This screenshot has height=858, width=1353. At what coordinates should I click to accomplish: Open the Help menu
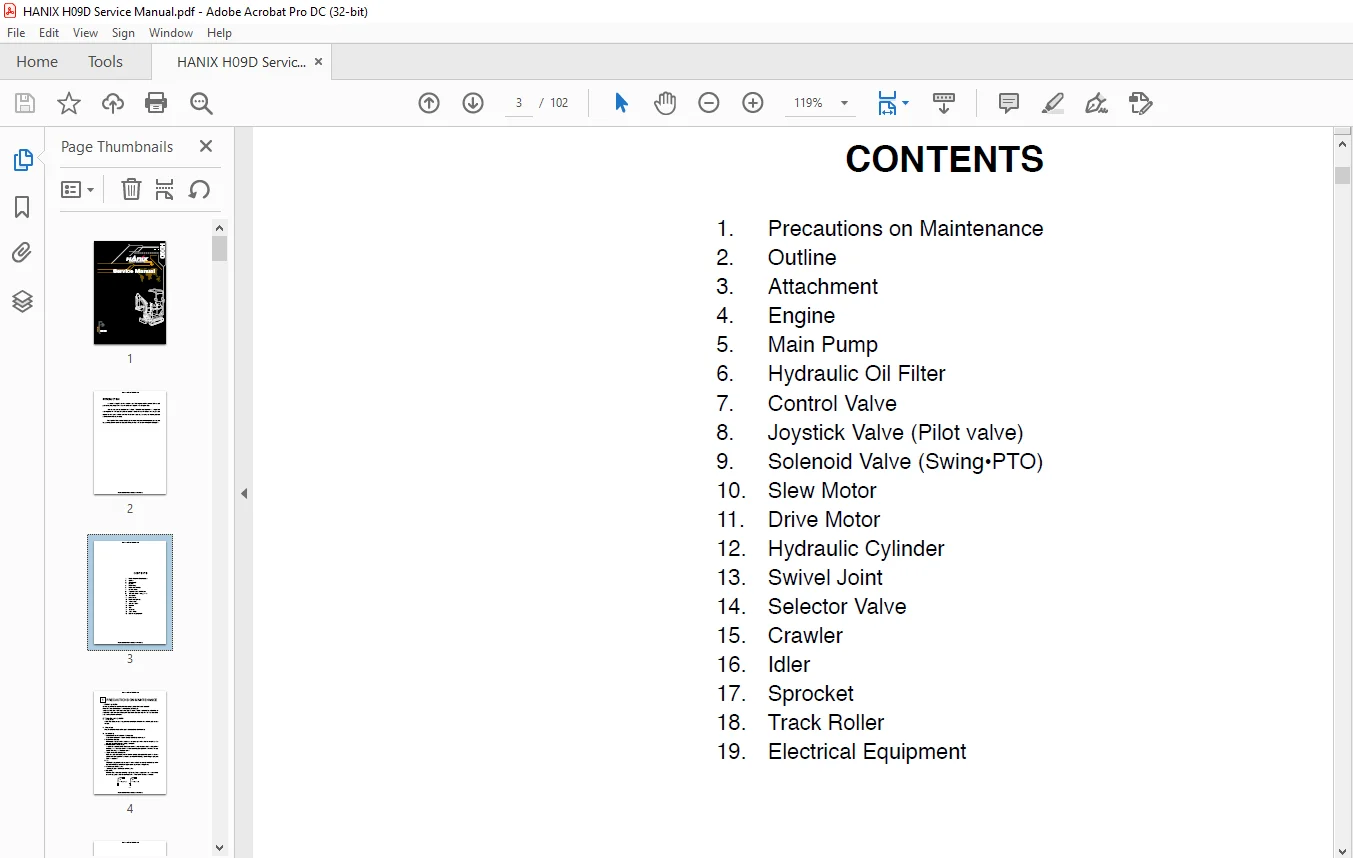pyautogui.click(x=219, y=33)
